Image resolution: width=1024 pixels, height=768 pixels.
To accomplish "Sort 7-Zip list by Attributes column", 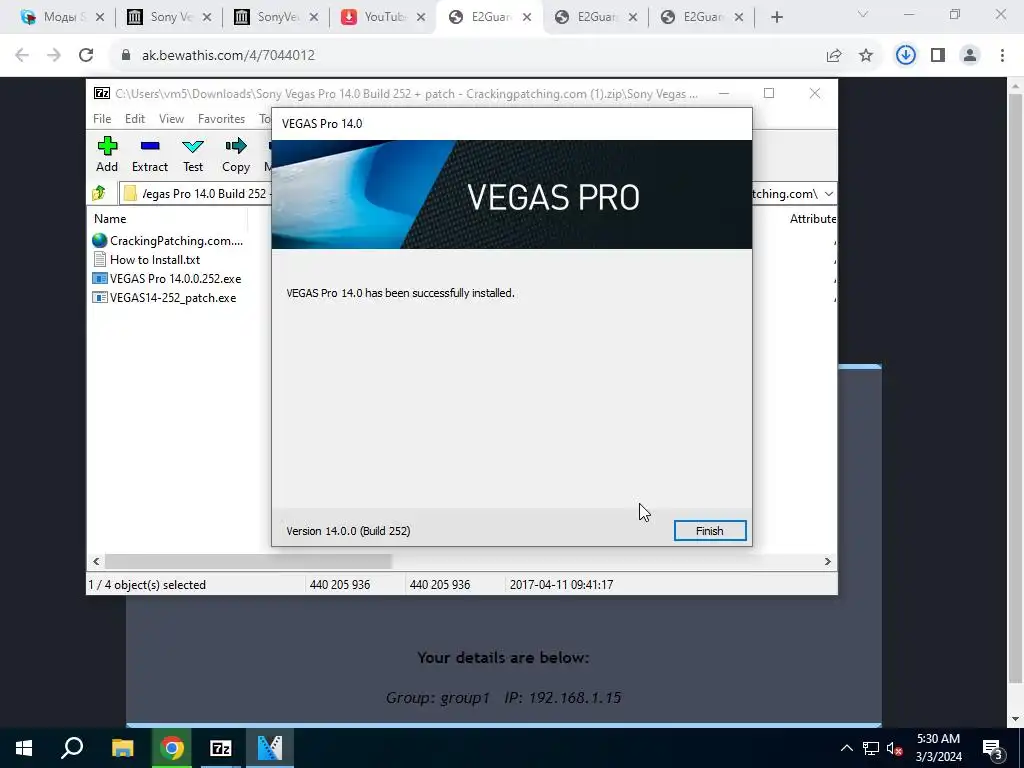I will [x=812, y=219].
